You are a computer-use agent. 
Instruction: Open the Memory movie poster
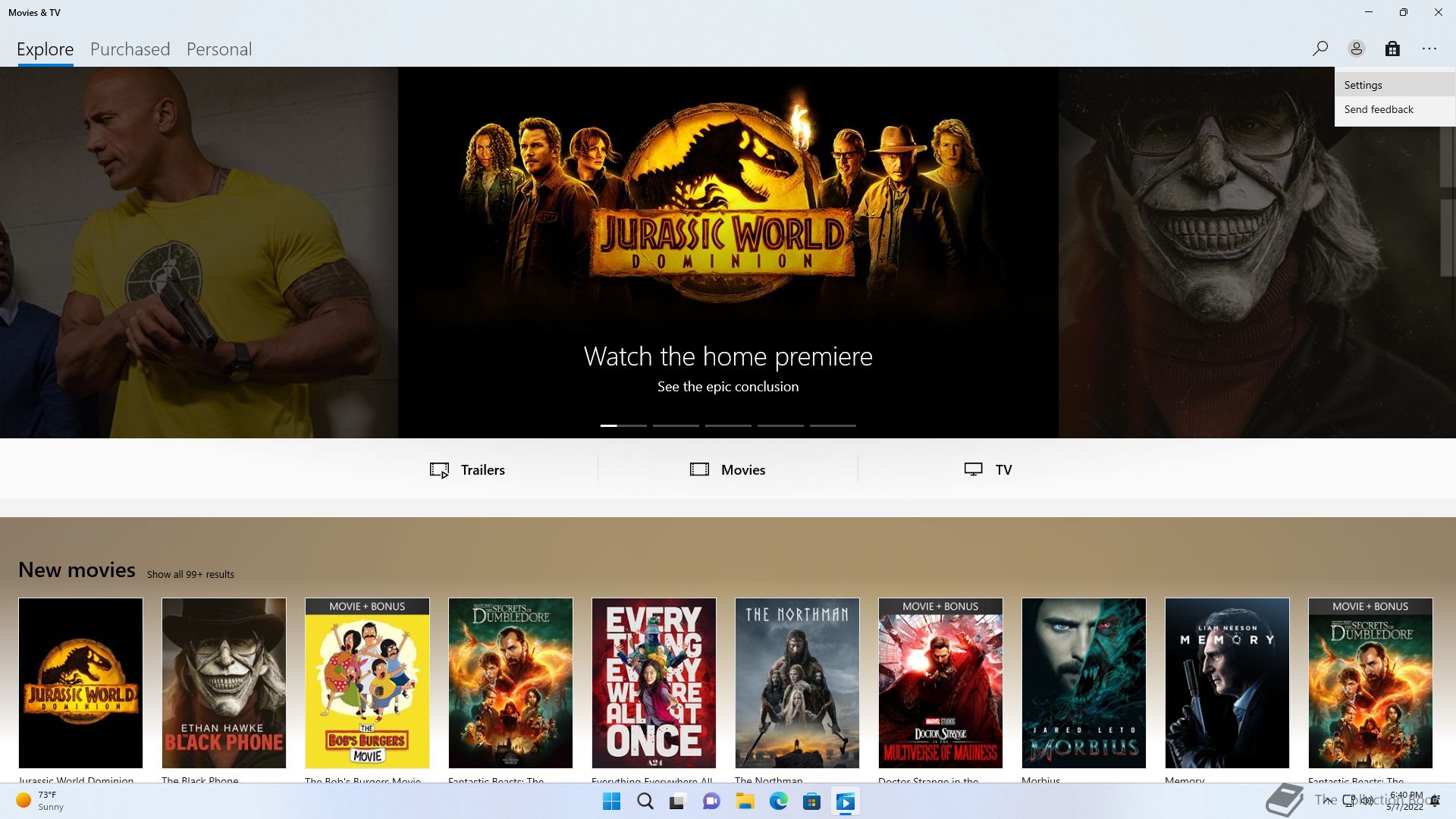[x=1227, y=682]
